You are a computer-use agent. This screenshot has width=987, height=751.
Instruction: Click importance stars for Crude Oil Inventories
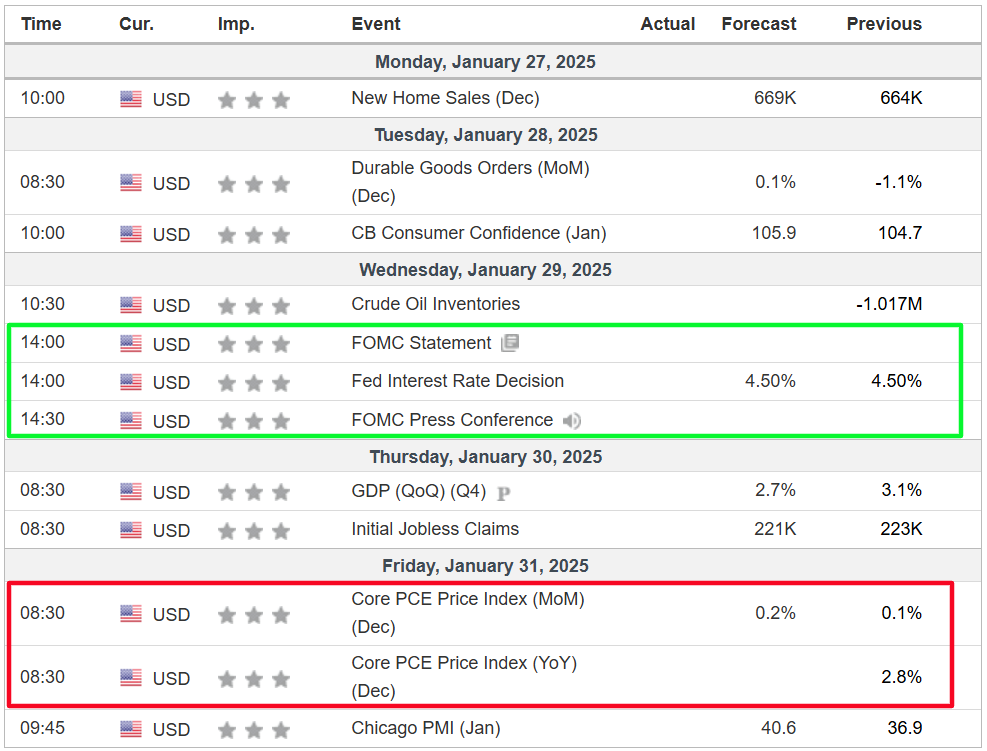point(254,306)
